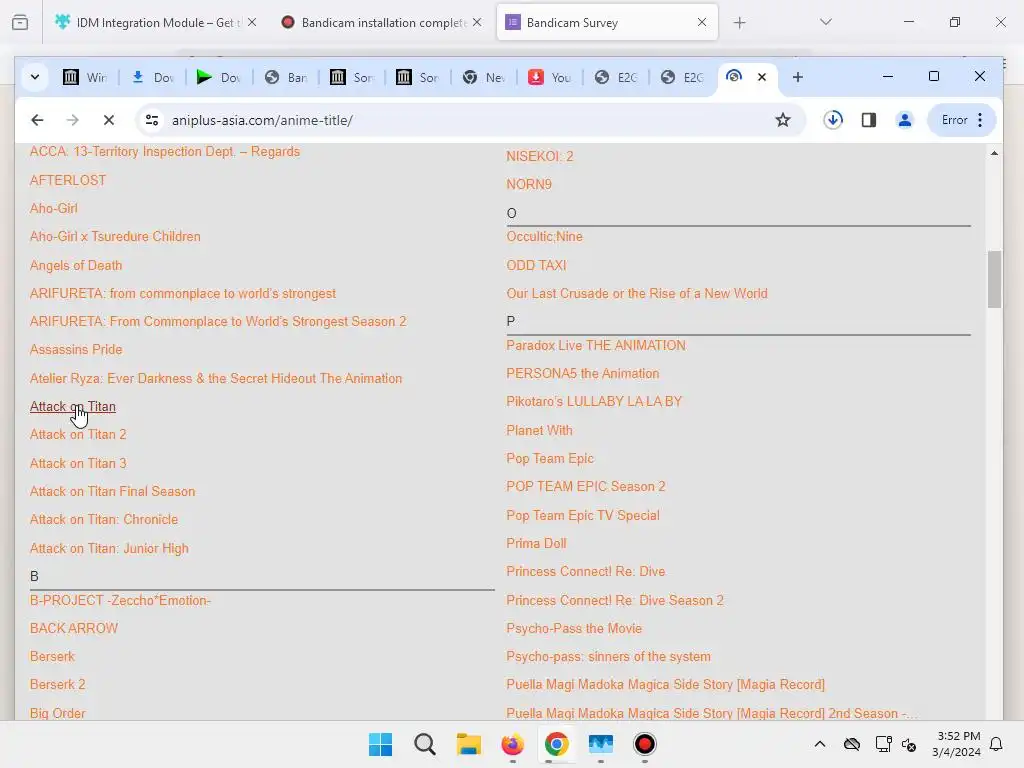Stop page loading with the X button

(x=108, y=120)
